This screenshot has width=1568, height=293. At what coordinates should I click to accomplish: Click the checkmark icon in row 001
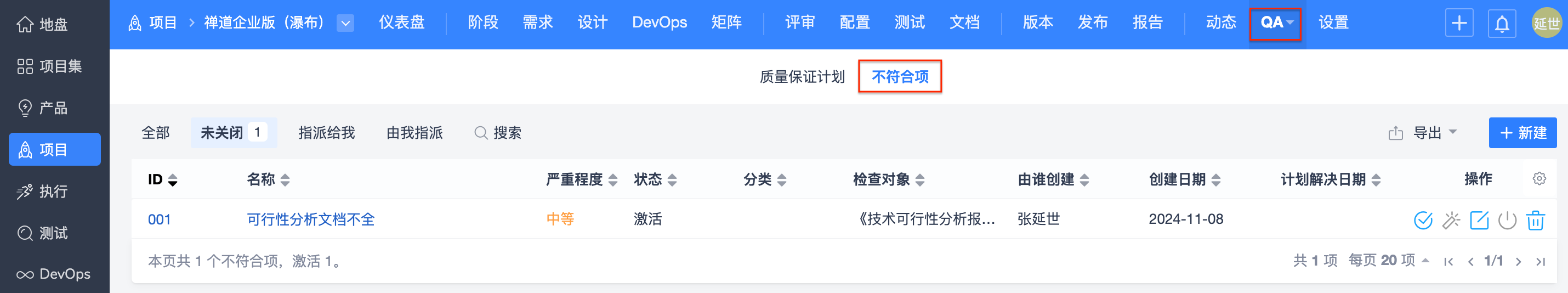click(1423, 220)
